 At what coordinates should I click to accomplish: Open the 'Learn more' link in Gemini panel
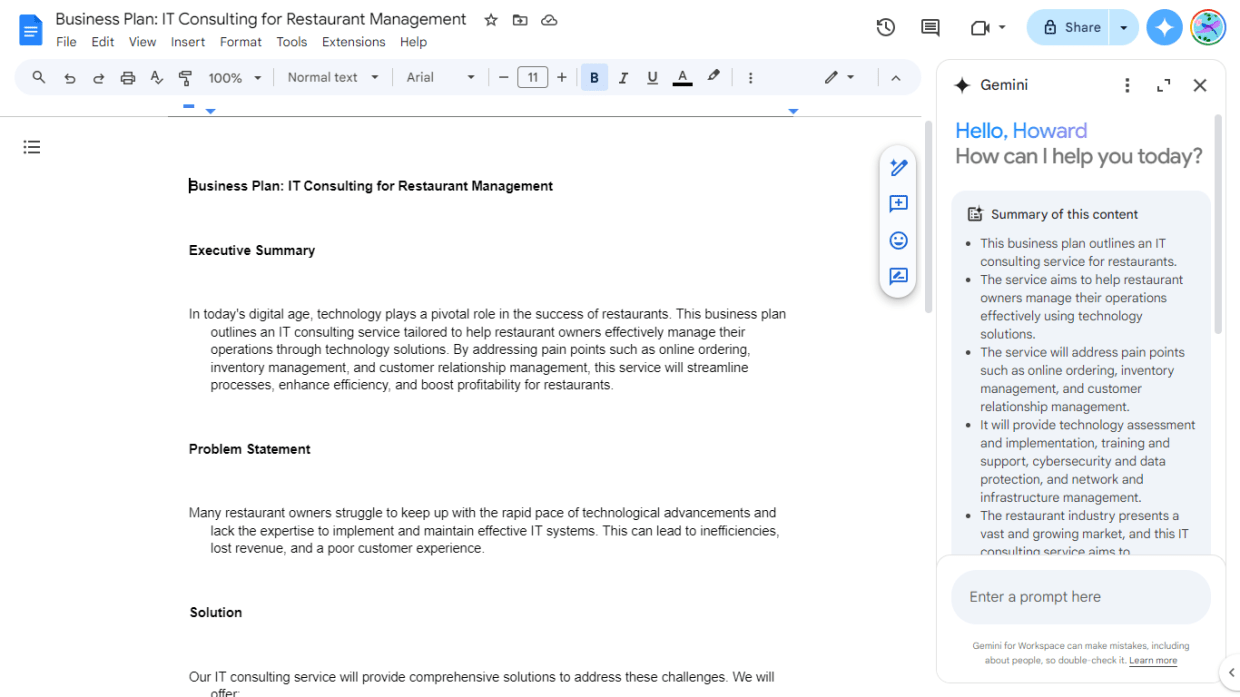click(1152, 660)
